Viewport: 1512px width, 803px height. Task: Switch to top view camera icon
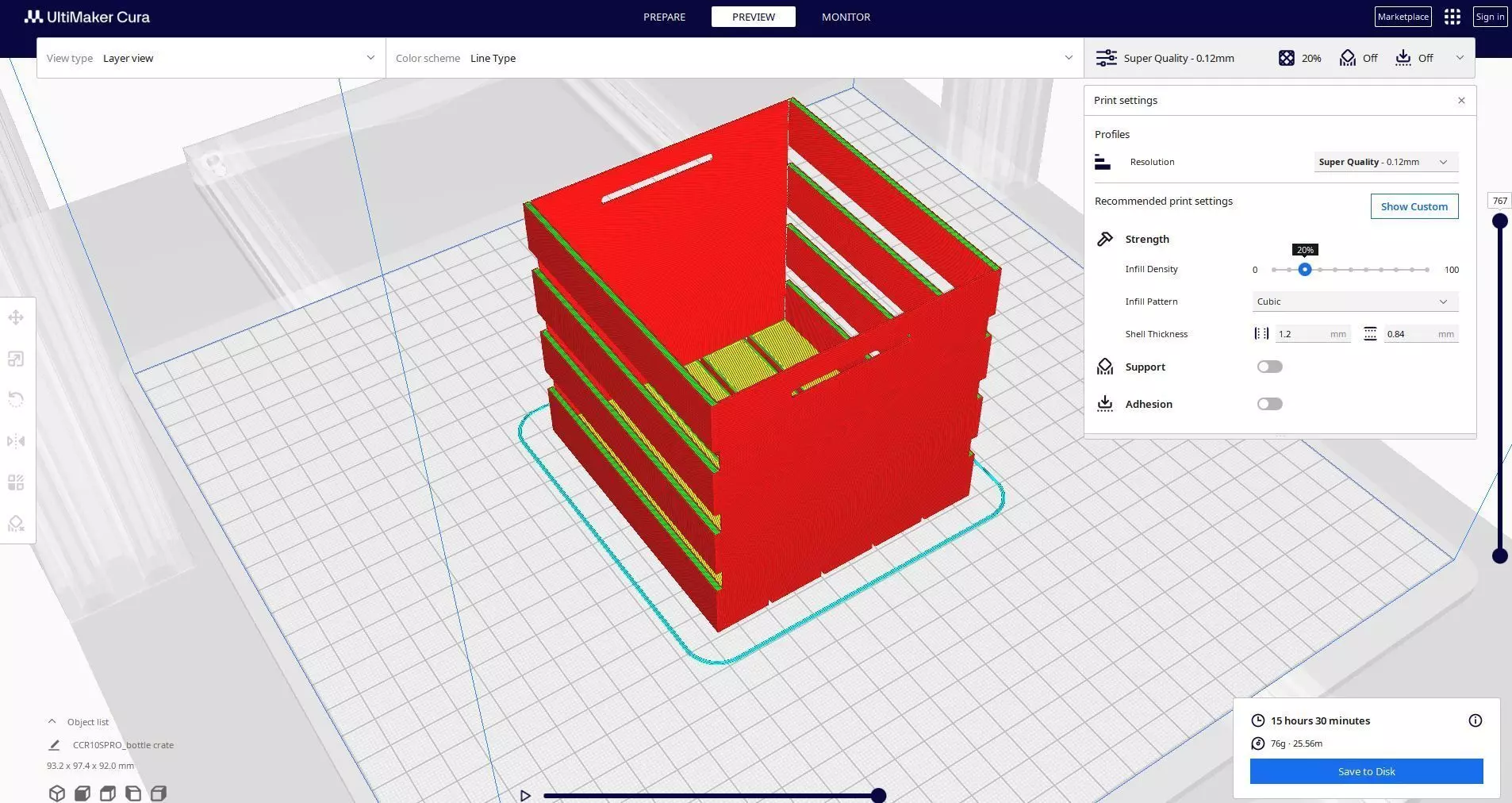point(108,793)
